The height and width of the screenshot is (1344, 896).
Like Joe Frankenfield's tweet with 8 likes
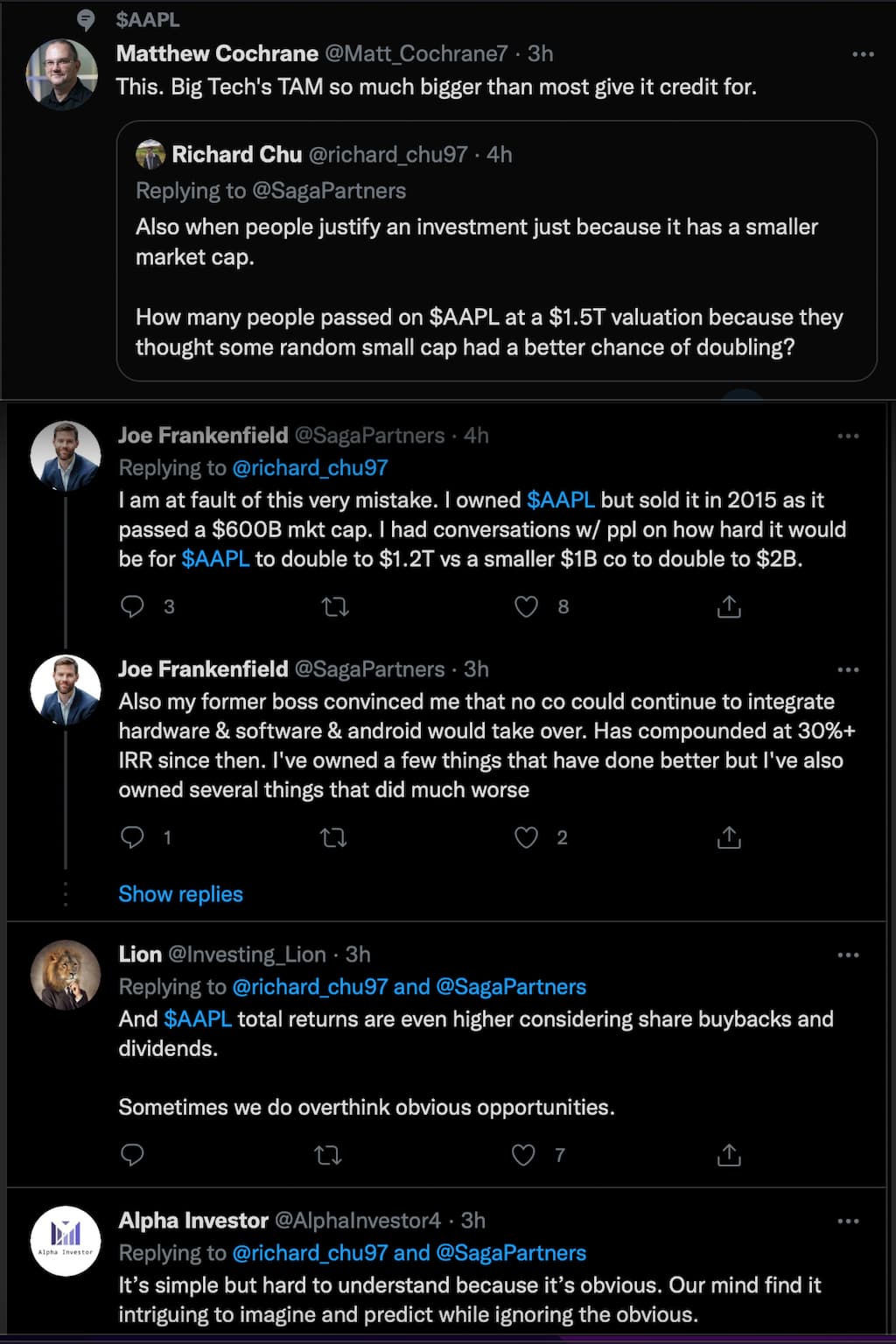coord(526,606)
